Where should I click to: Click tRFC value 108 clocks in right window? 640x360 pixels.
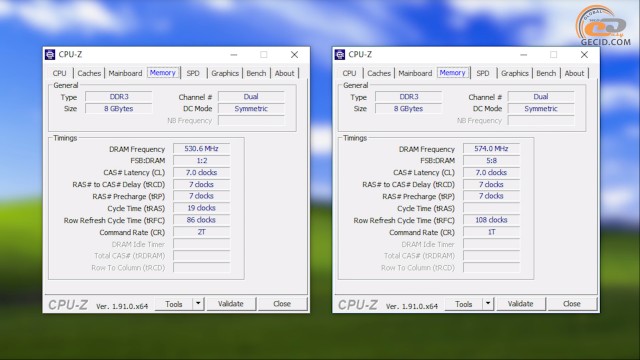coord(491,220)
